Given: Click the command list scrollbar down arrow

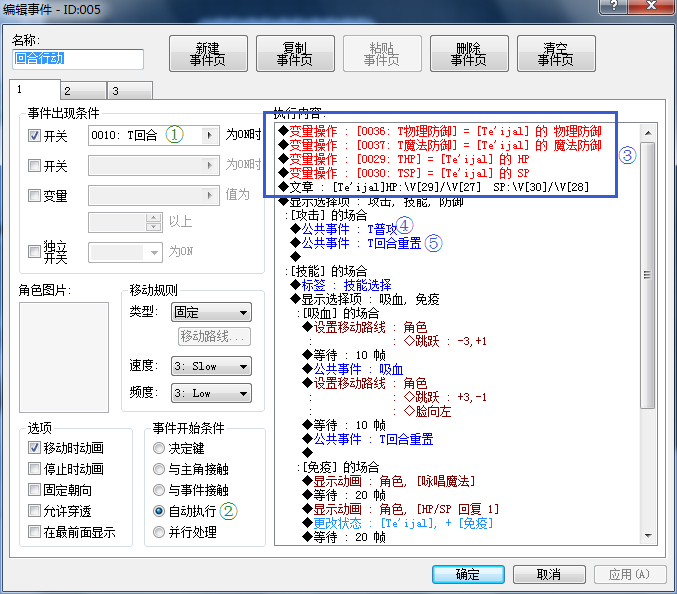Looking at the screenshot, I should tap(648, 535).
